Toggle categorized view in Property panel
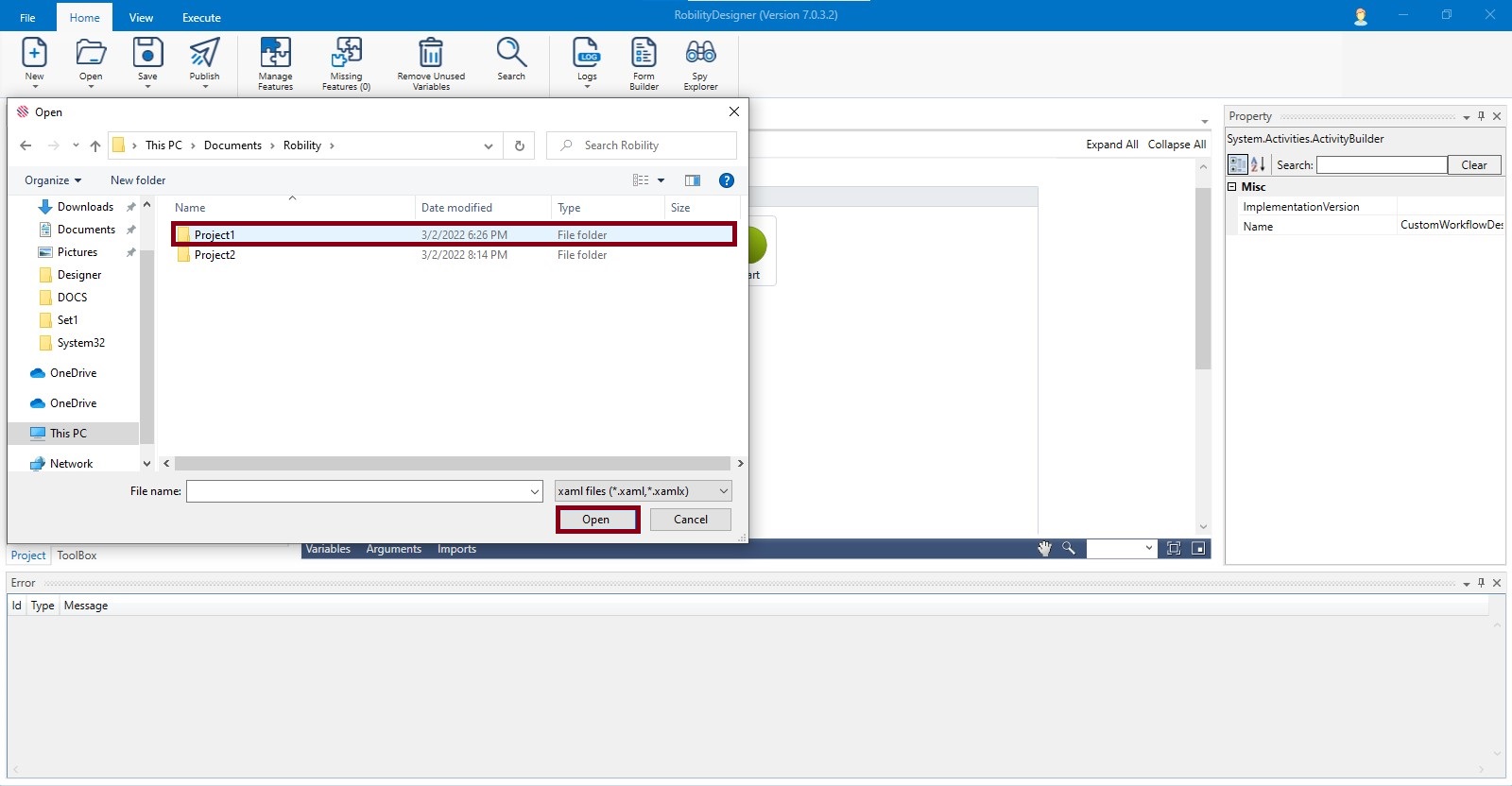The height and width of the screenshot is (786, 1512). coord(1238,164)
